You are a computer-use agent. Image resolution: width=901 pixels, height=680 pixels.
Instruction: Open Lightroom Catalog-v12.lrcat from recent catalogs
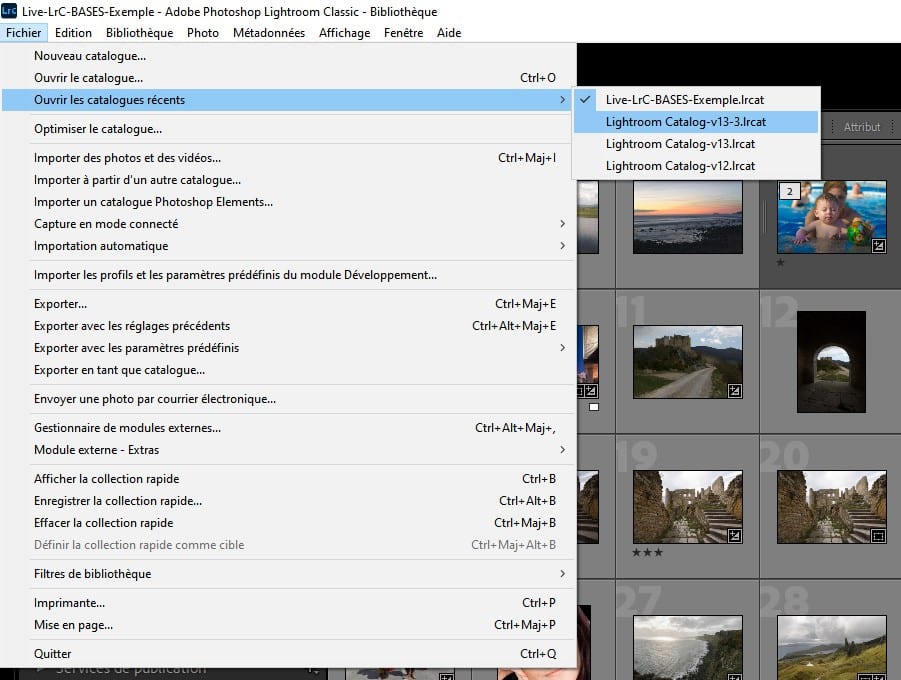tap(696, 166)
